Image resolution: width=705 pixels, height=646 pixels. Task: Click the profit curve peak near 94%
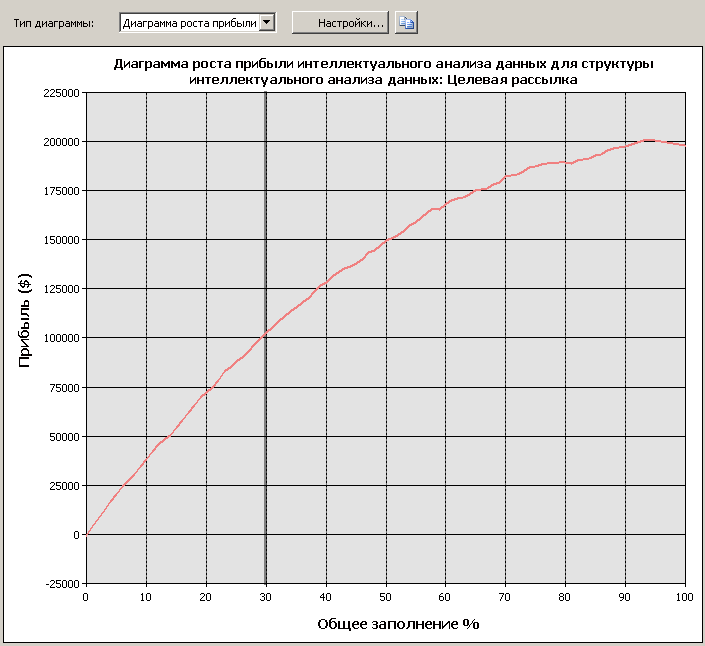coord(649,140)
